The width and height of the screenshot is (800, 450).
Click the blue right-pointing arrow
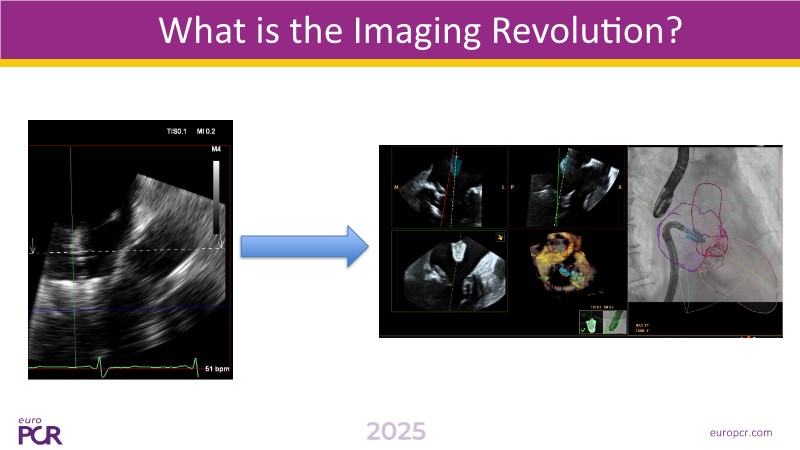click(x=300, y=247)
